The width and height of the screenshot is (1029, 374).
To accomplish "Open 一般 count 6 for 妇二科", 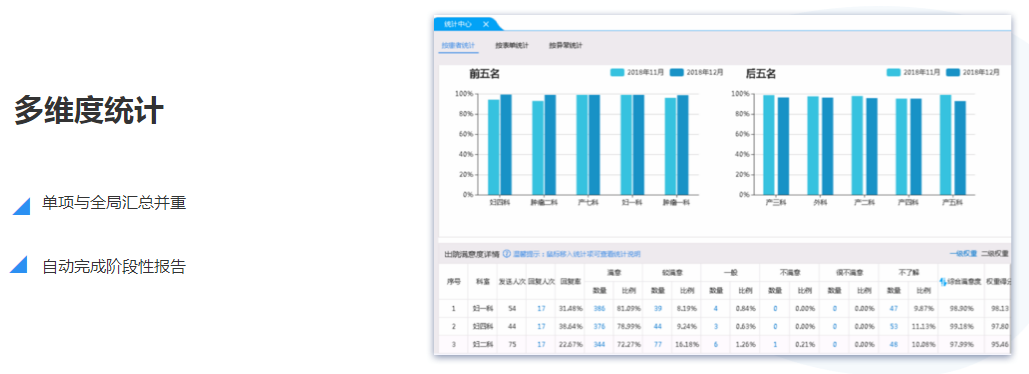I will (x=716, y=344).
